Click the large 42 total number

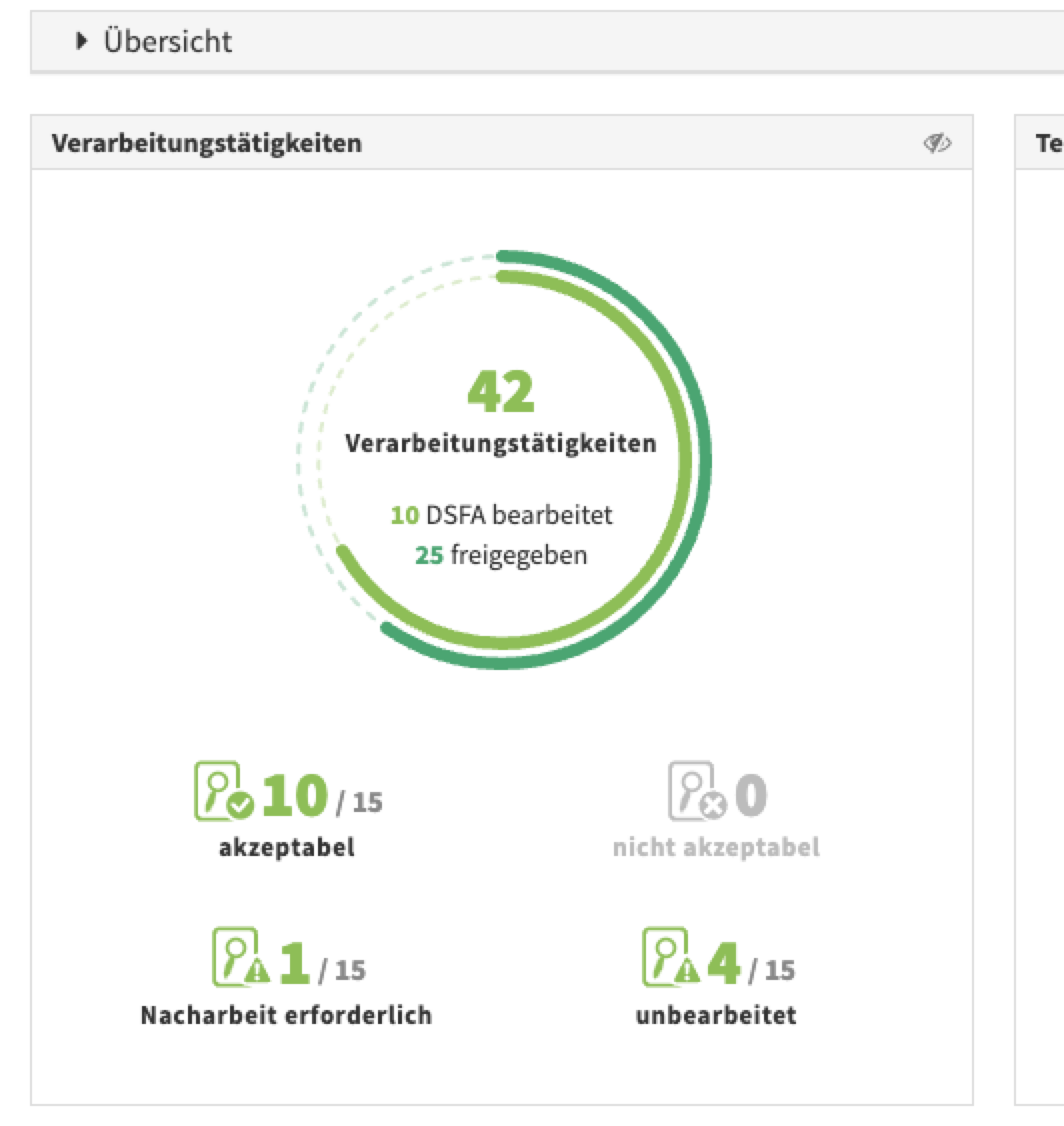(501, 392)
